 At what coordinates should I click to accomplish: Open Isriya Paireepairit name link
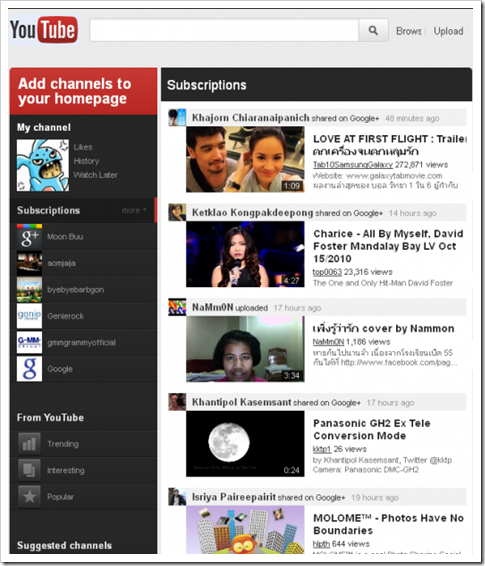point(234,497)
